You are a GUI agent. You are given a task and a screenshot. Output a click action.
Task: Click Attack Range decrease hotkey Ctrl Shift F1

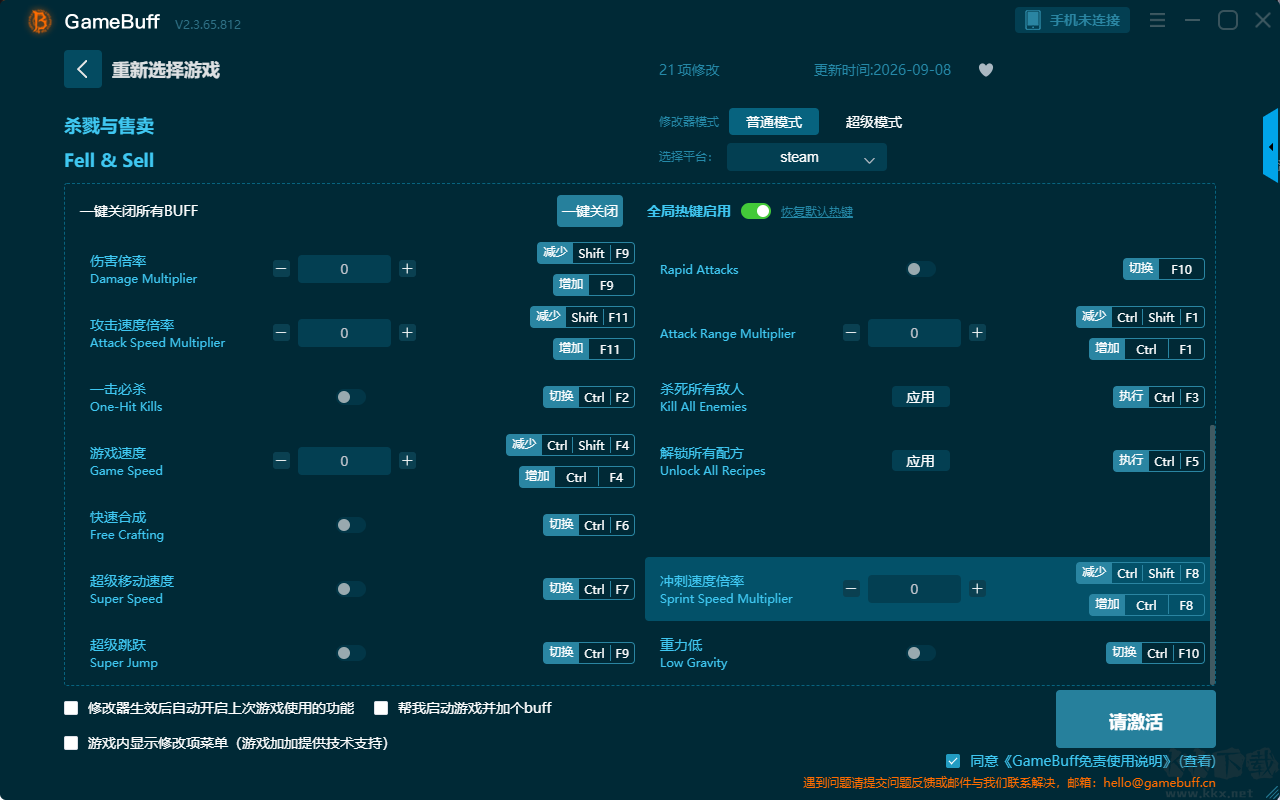[1140, 317]
